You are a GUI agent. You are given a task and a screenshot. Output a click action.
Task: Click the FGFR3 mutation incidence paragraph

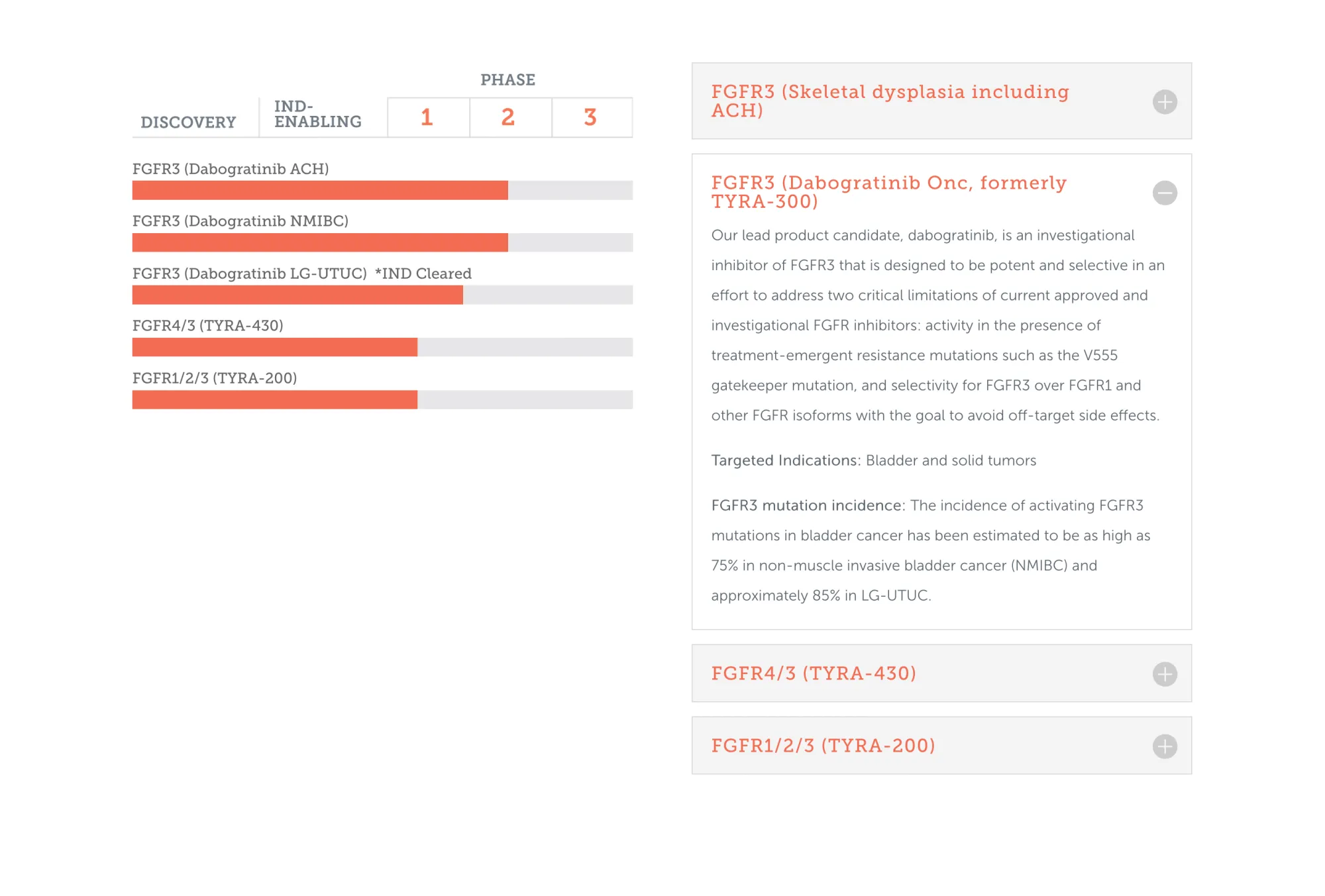(x=930, y=550)
